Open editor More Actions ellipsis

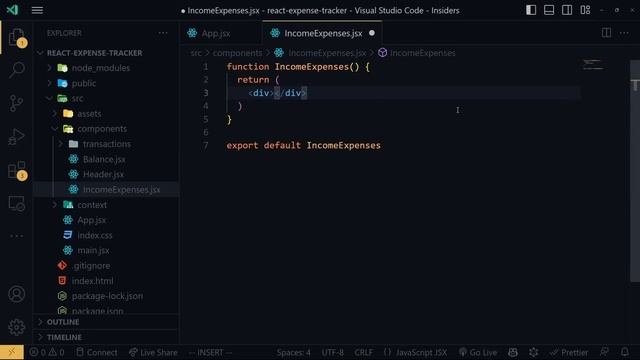coord(624,33)
